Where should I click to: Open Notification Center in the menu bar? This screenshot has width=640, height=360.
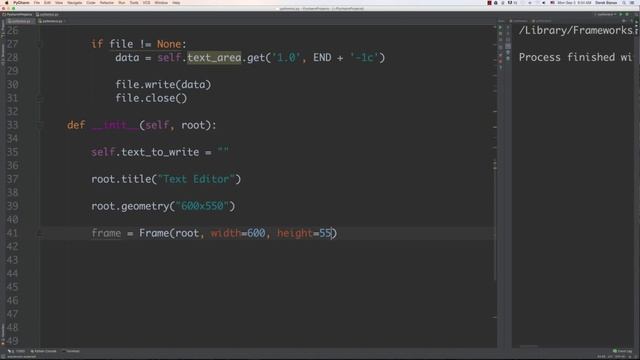tap(633, 2)
